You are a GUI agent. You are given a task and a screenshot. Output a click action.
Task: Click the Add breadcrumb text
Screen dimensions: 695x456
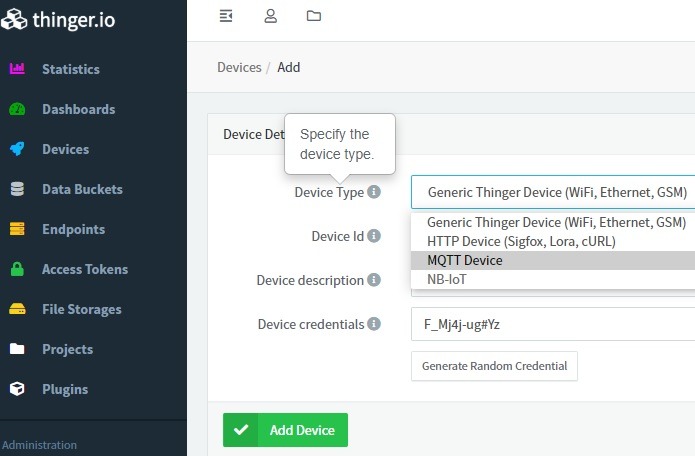coord(289,67)
